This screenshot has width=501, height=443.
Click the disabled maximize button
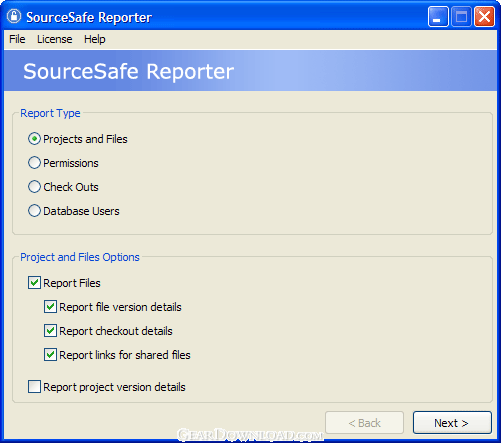461,16
